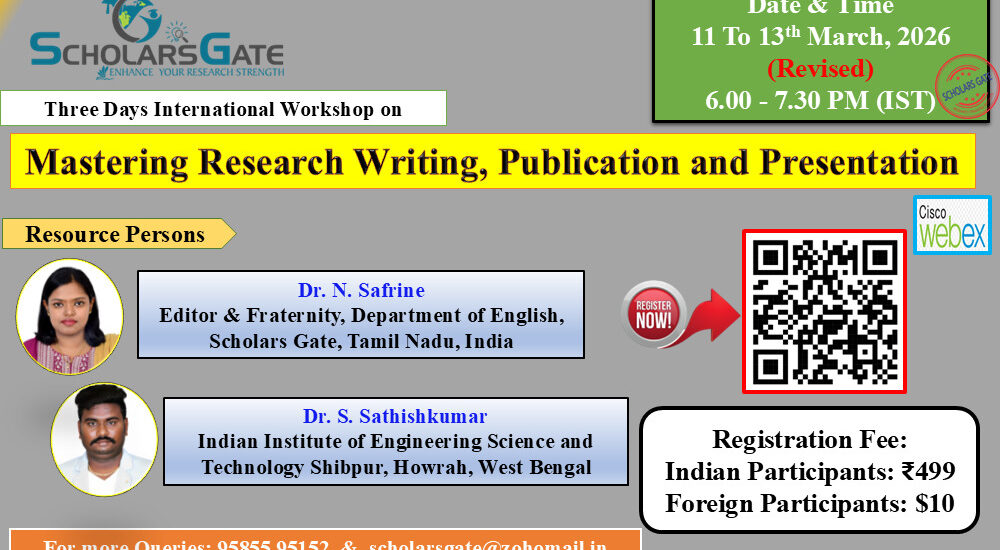Click the Resource Persons label
1000x550 pixels.
pos(115,234)
